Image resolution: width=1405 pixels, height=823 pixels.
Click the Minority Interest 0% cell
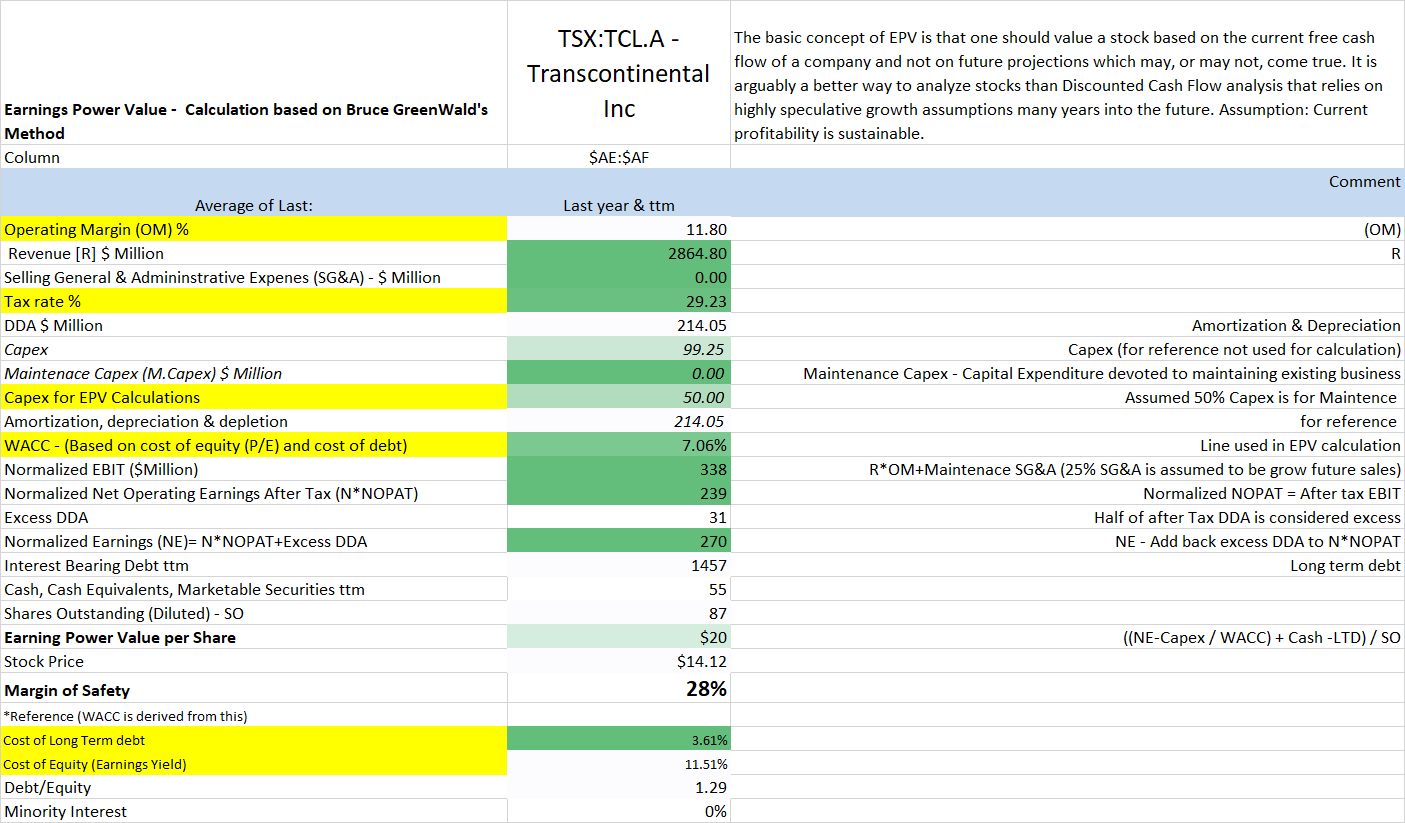(618, 811)
